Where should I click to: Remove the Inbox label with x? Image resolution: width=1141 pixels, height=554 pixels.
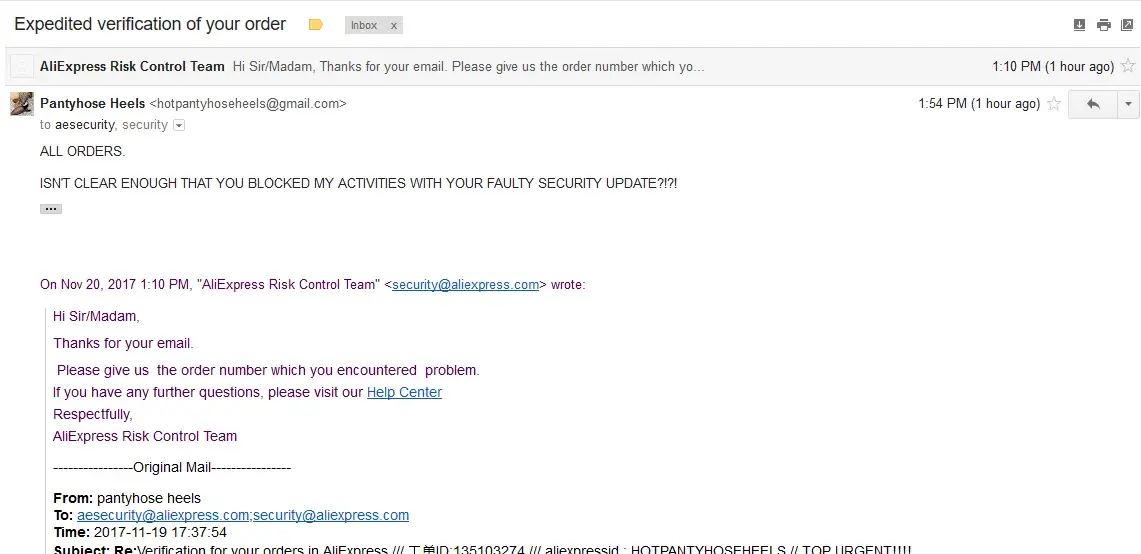pos(393,26)
